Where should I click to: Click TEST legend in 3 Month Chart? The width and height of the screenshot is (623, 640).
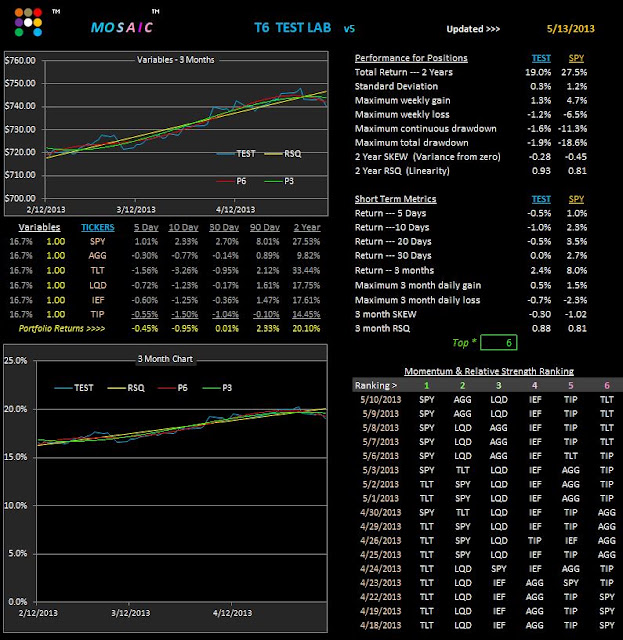click(x=74, y=387)
